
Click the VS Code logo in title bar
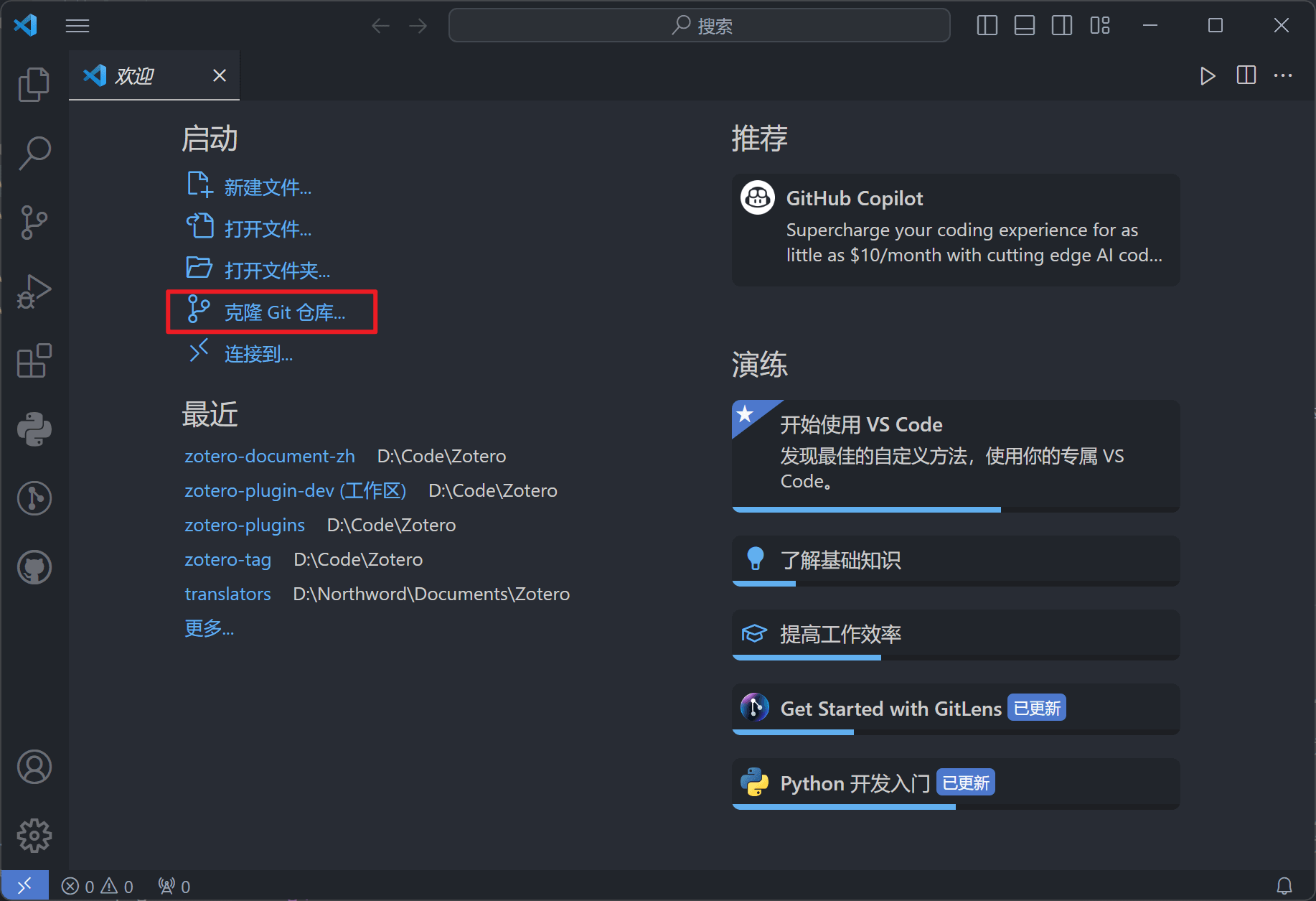coord(25,25)
